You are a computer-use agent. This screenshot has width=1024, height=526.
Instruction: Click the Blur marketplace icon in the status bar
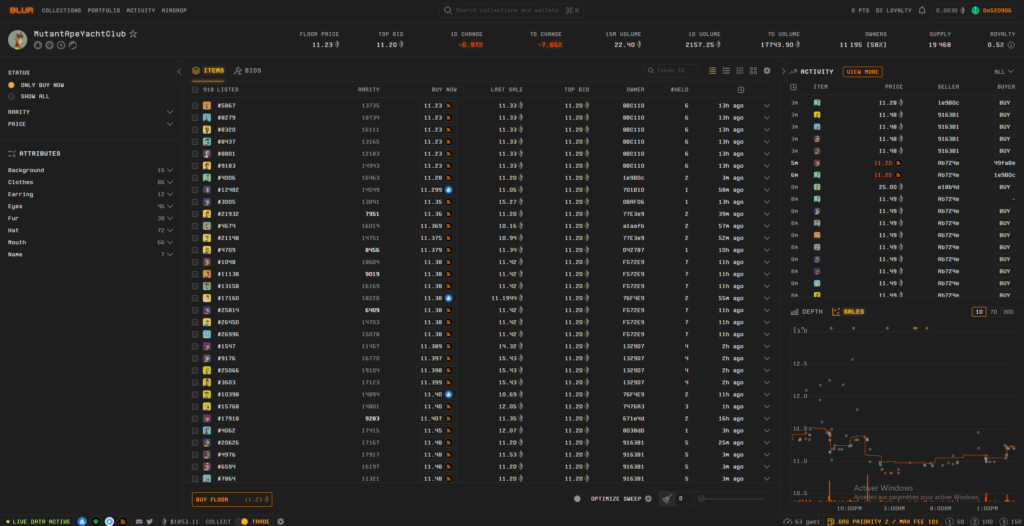pos(123,521)
